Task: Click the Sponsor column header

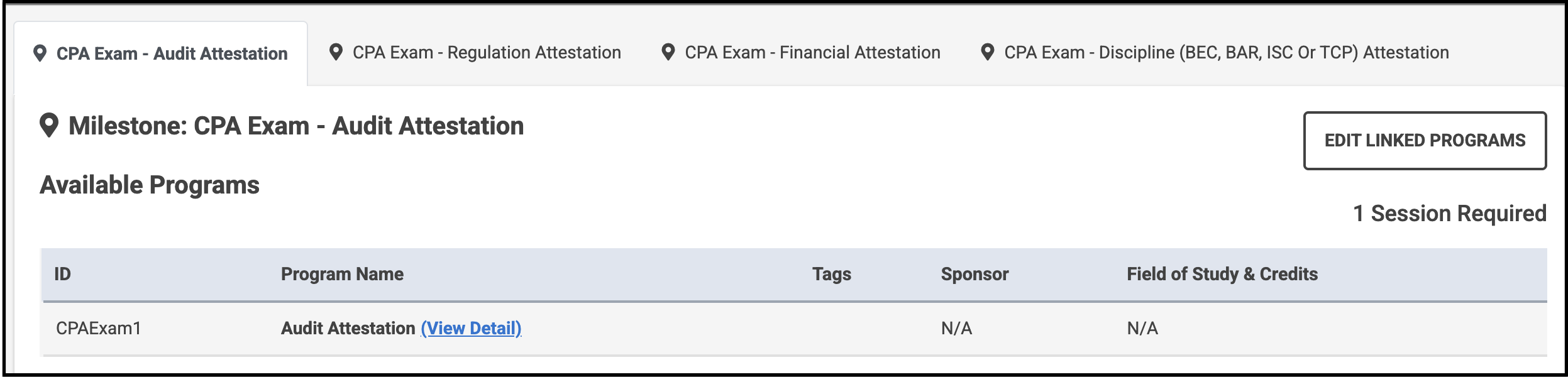Action: (974, 275)
